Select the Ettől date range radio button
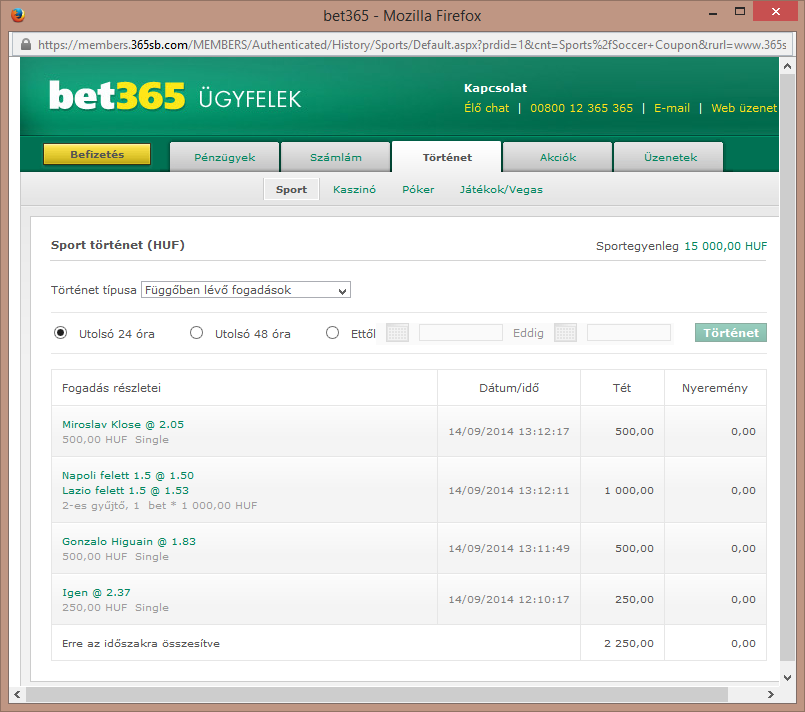Viewport: 805px width, 712px height. click(x=333, y=333)
